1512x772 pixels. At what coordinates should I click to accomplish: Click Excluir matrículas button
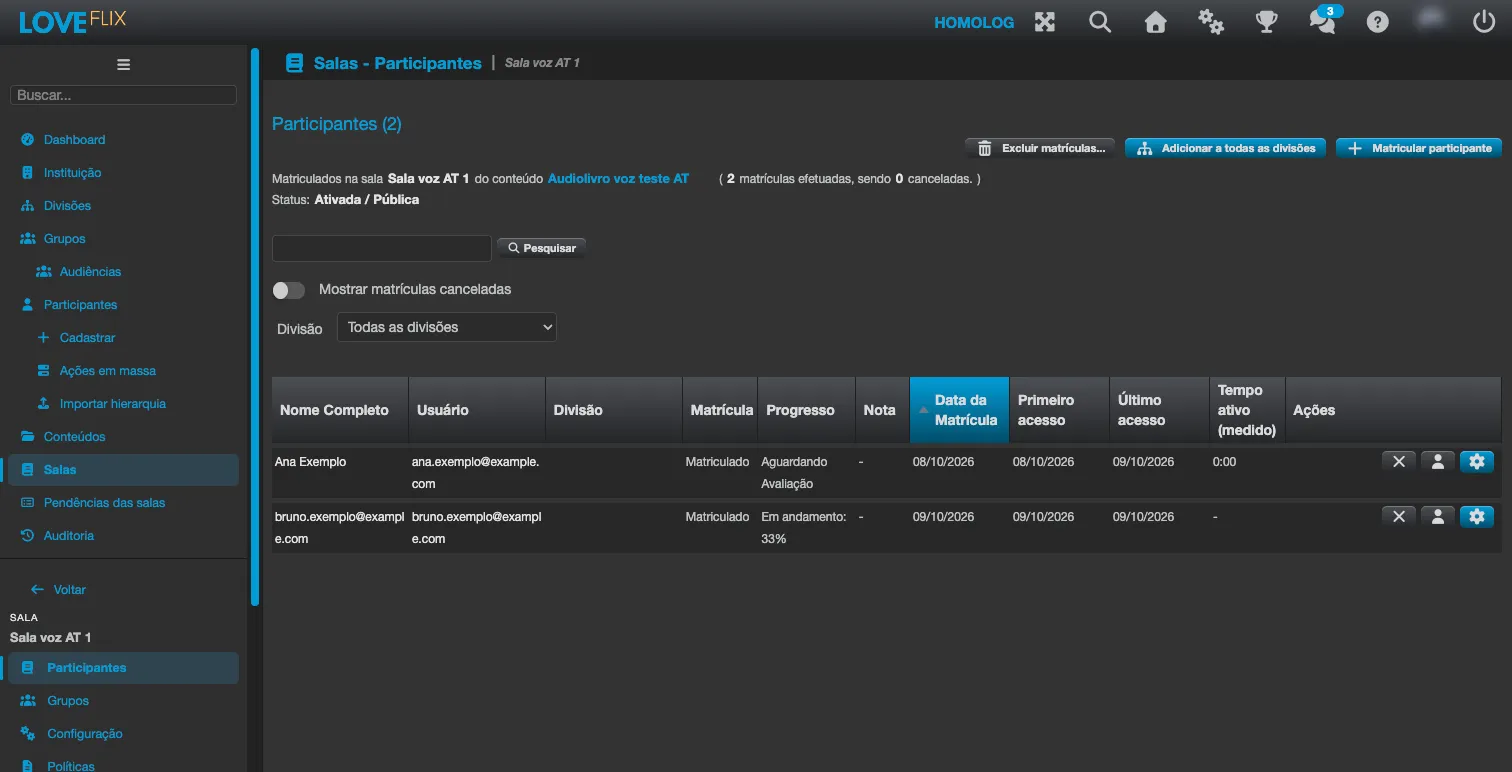pyautogui.click(x=1040, y=148)
